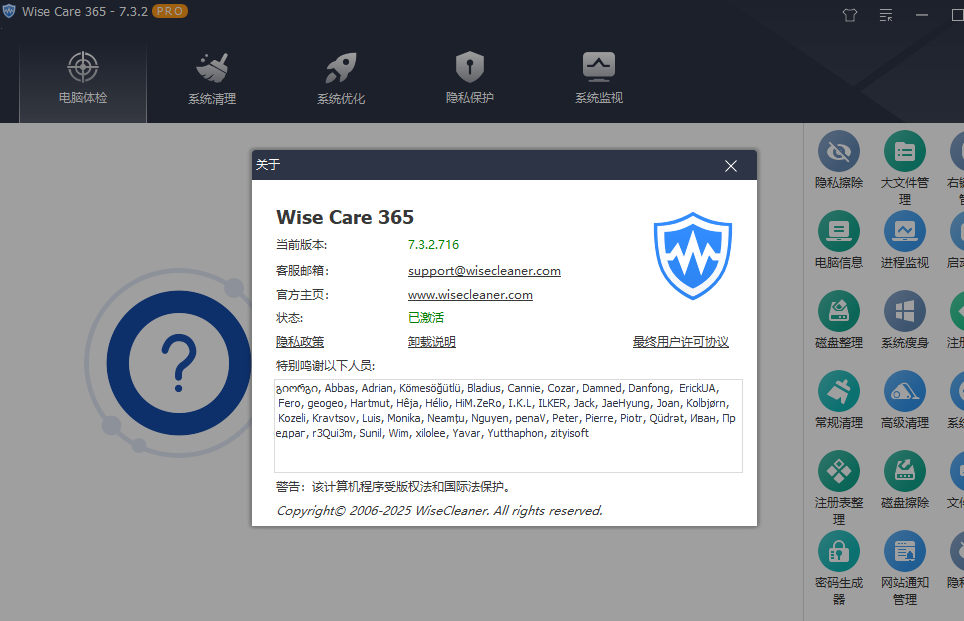Click the Wise Care shield logo in dialog
The height and width of the screenshot is (621, 964).
point(693,256)
